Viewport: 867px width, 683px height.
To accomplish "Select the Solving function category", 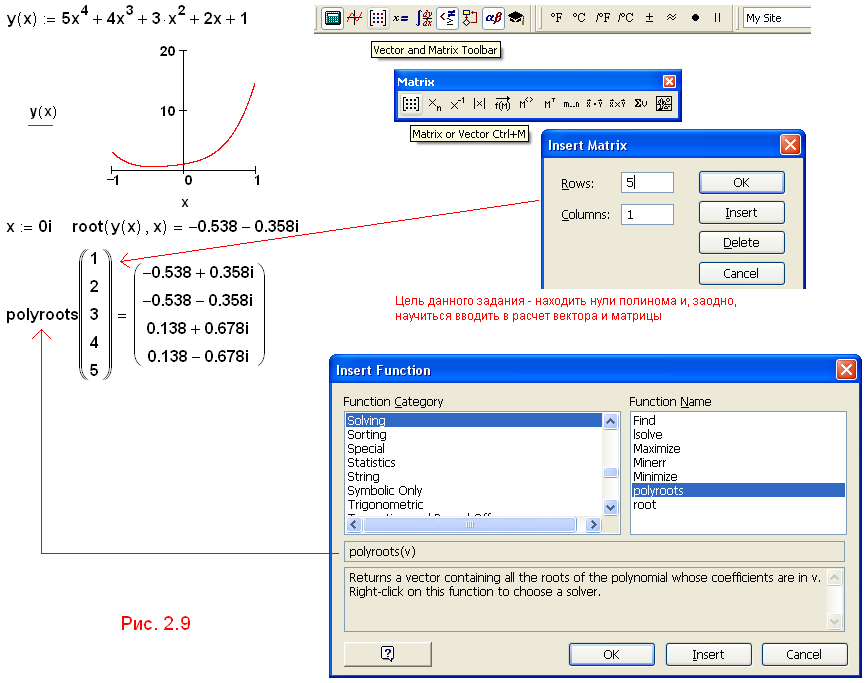I will pyautogui.click(x=473, y=420).
